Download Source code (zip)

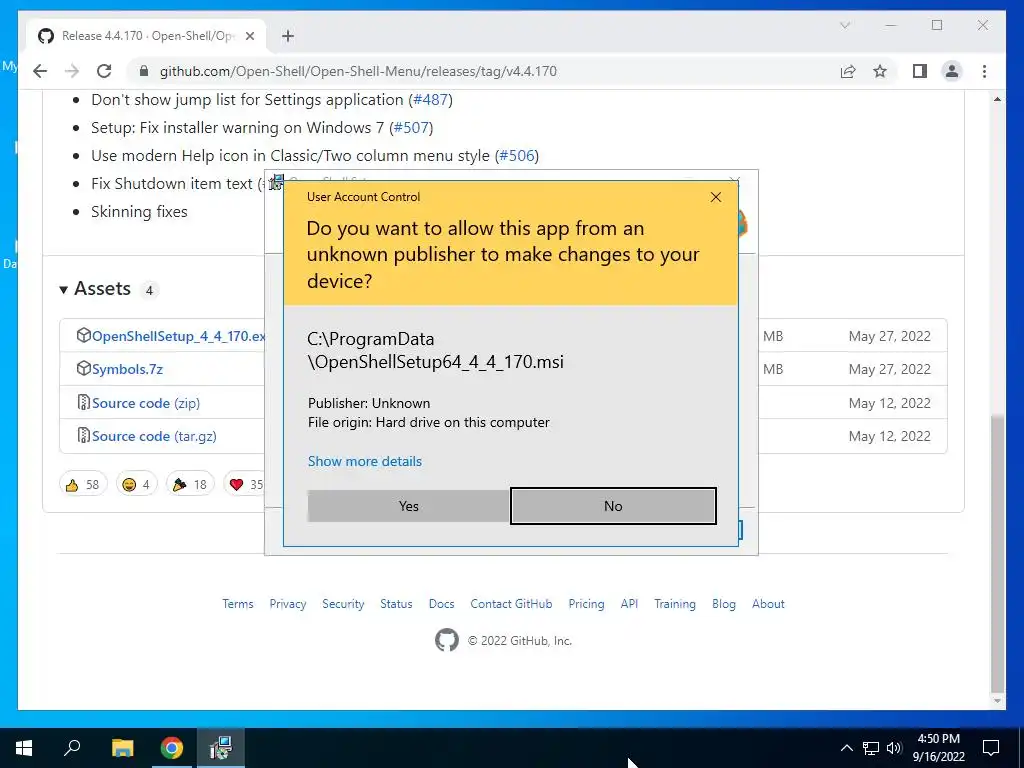146,403
